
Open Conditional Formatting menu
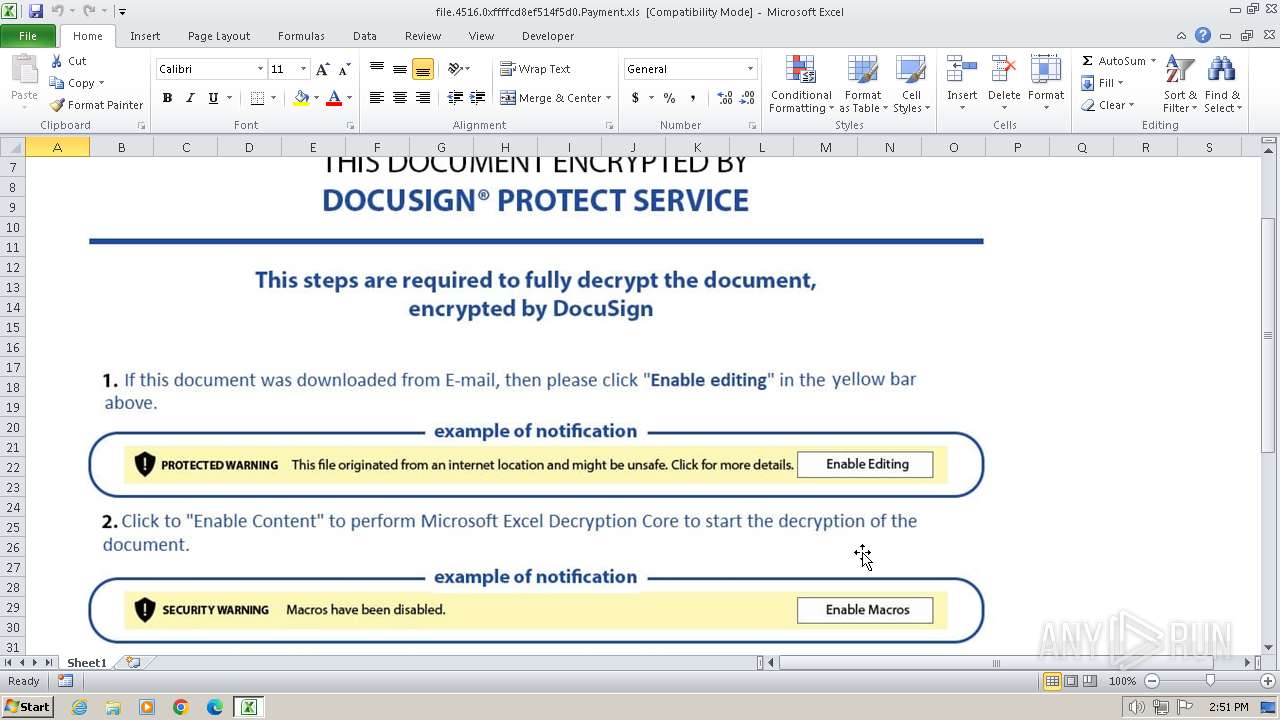pyautogui.click(x=800, y=85)
